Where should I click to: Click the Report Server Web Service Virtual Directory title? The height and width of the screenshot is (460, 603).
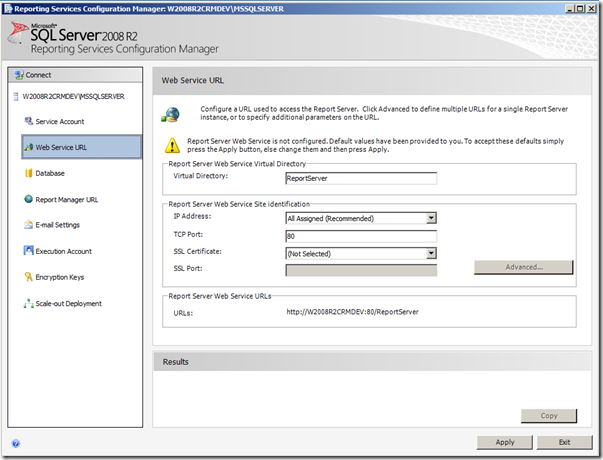pos(237,164)
